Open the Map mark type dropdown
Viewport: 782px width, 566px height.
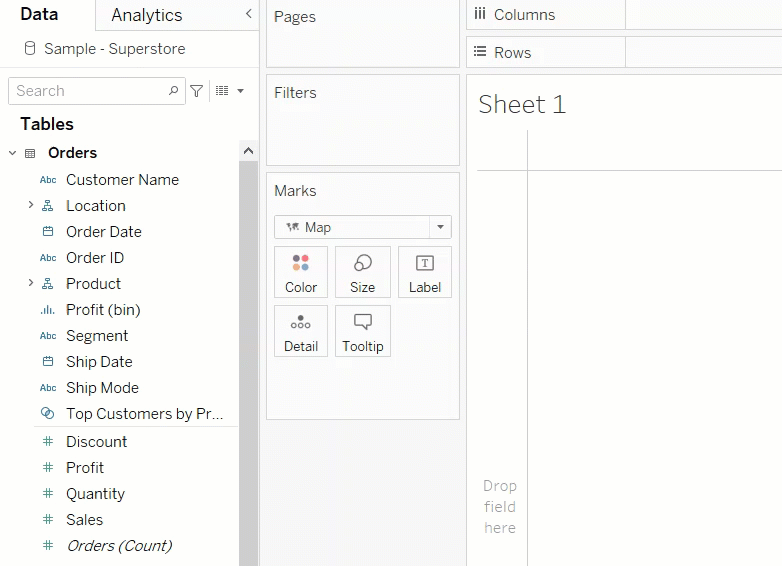(x=440, y=227)
